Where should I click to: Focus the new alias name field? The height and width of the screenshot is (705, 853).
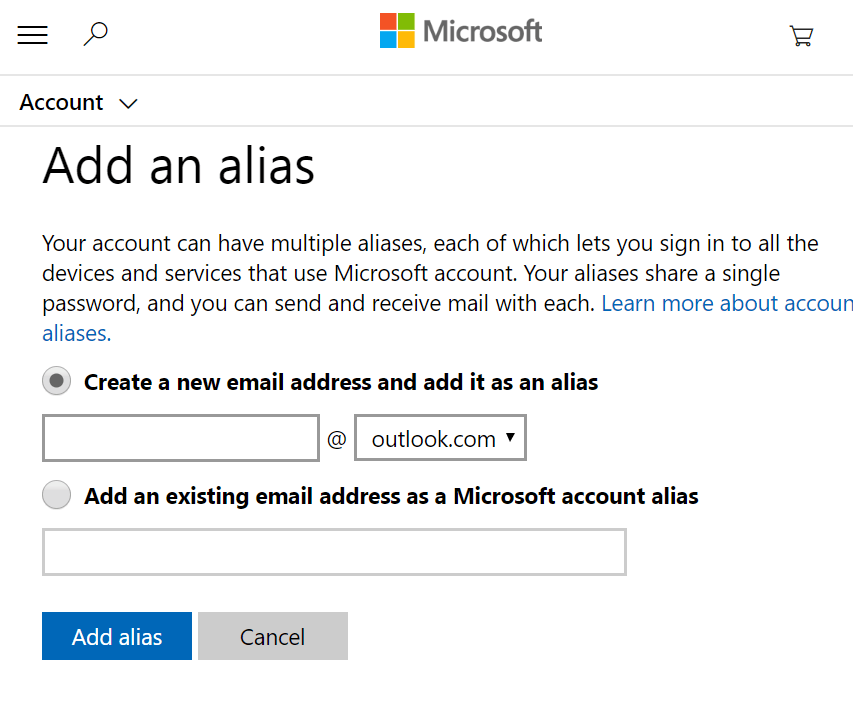pyautogui.click(x=181, y=438)
